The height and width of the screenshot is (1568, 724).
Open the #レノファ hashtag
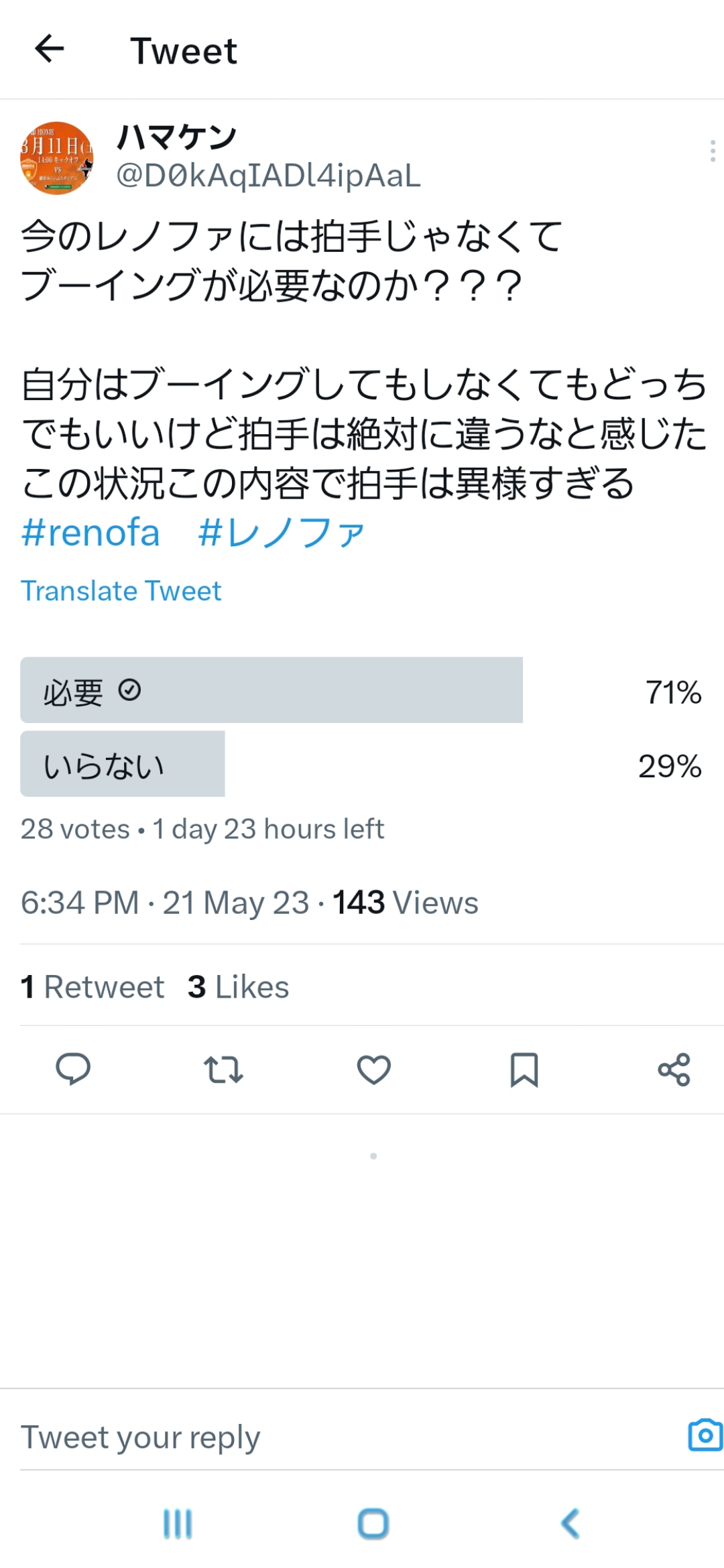click(x=281, y=533)
